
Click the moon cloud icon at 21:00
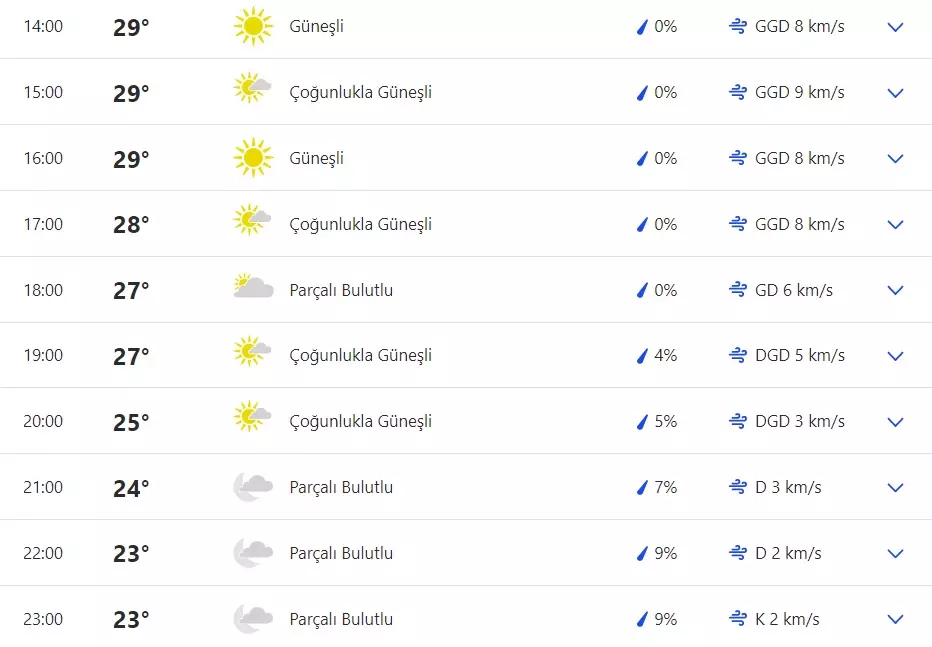(x=253, y=487)
